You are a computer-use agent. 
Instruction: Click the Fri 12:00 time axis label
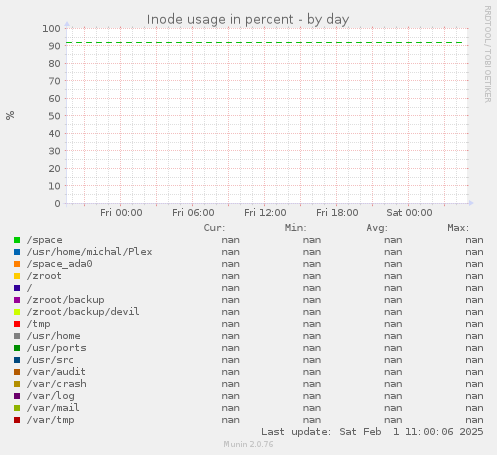point(265,213)
